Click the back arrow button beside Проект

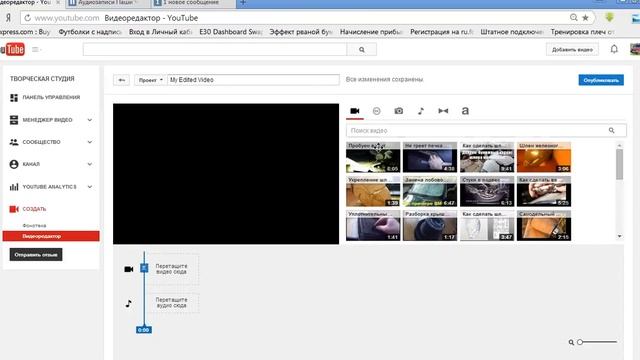coord(122,80)
